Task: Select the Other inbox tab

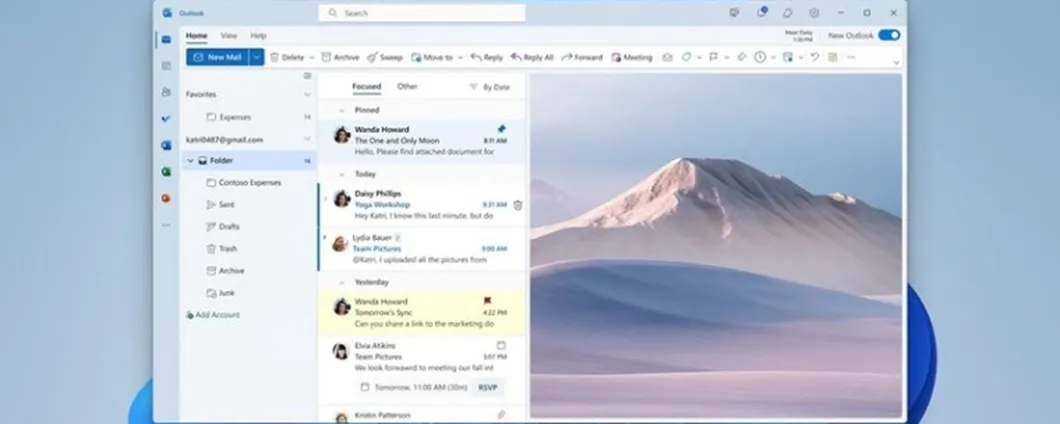Action: [407, 87]
